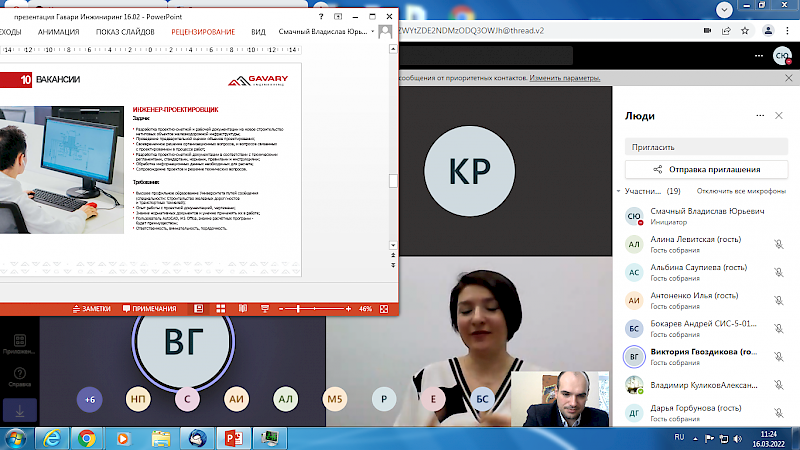
Task: Open the ПОКАЗ СЛАЙДОВ ribbon tab
Action: 126,32
